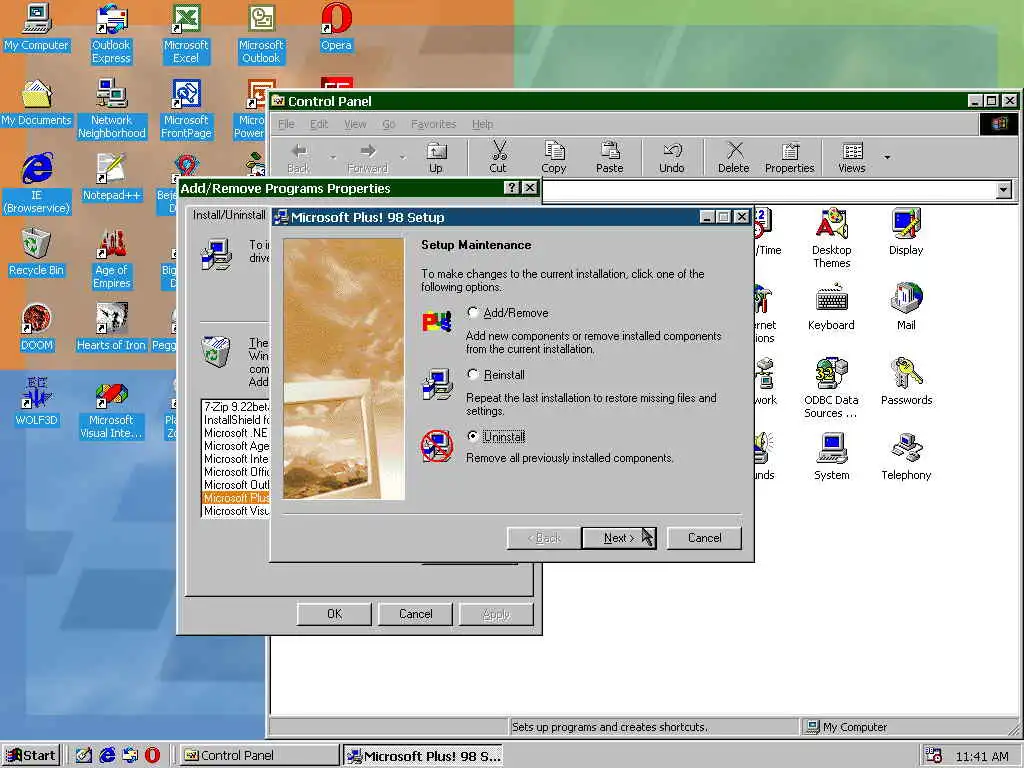
Task: Select the highlighted Microsoft Plus entry in list
Action: click(x=236, y=498)
